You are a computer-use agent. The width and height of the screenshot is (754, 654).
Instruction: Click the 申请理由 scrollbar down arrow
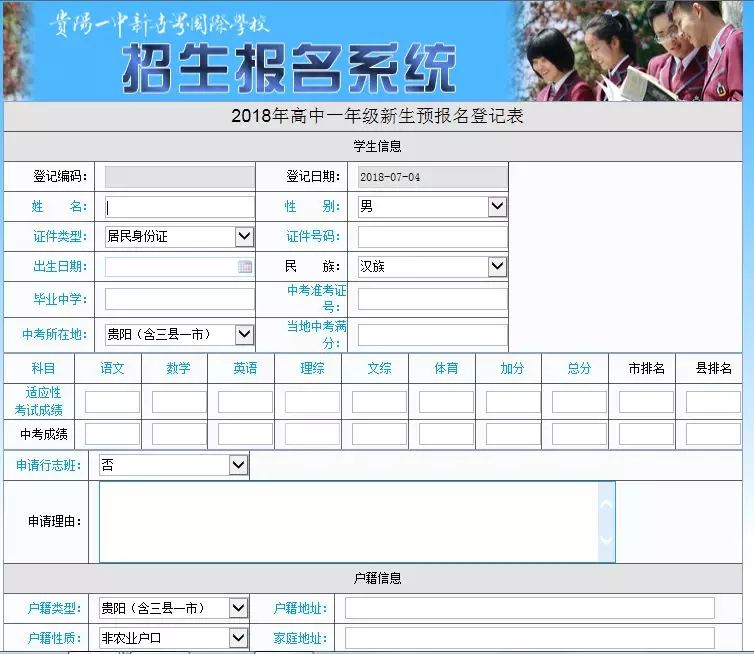tap(606, 539)
